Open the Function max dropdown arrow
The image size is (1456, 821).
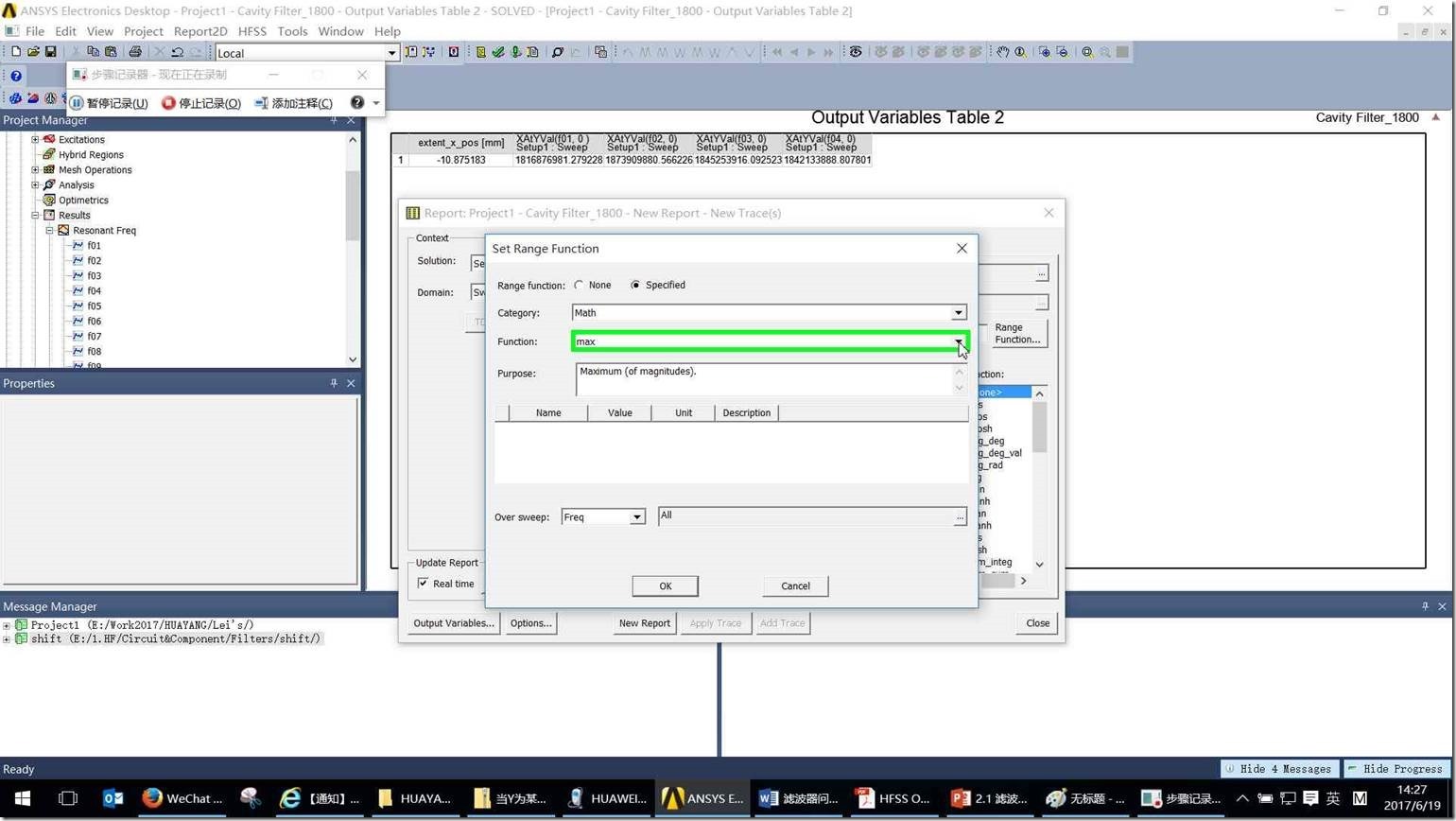[x=958, y=341]
